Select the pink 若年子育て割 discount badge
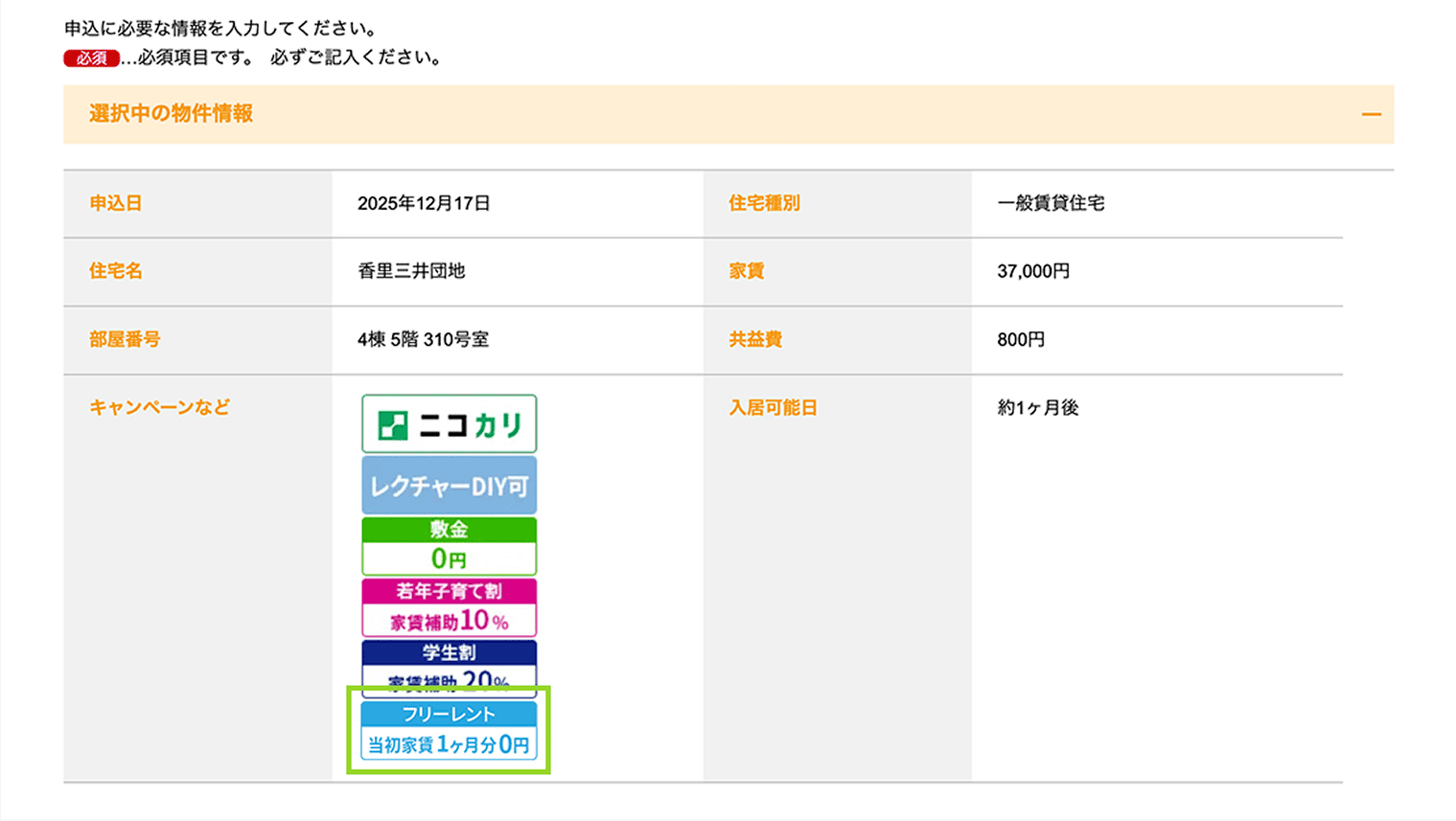Viewport: 1456px width, 821px height. coord(449,606)
